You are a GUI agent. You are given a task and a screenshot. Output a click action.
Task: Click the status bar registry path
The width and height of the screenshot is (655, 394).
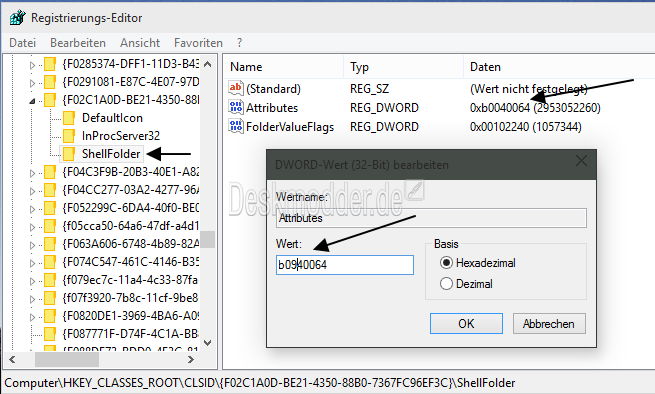tap(260, 383)
